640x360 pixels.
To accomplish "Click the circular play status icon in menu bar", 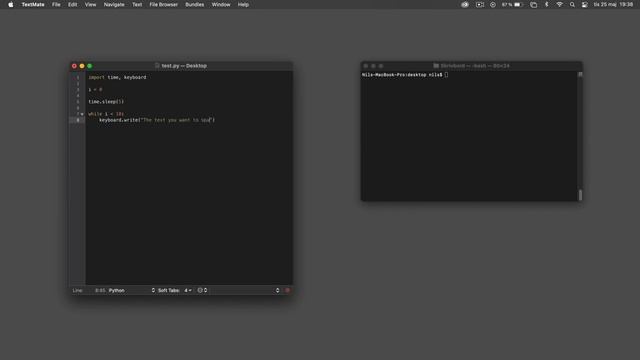I will (493, 4).
